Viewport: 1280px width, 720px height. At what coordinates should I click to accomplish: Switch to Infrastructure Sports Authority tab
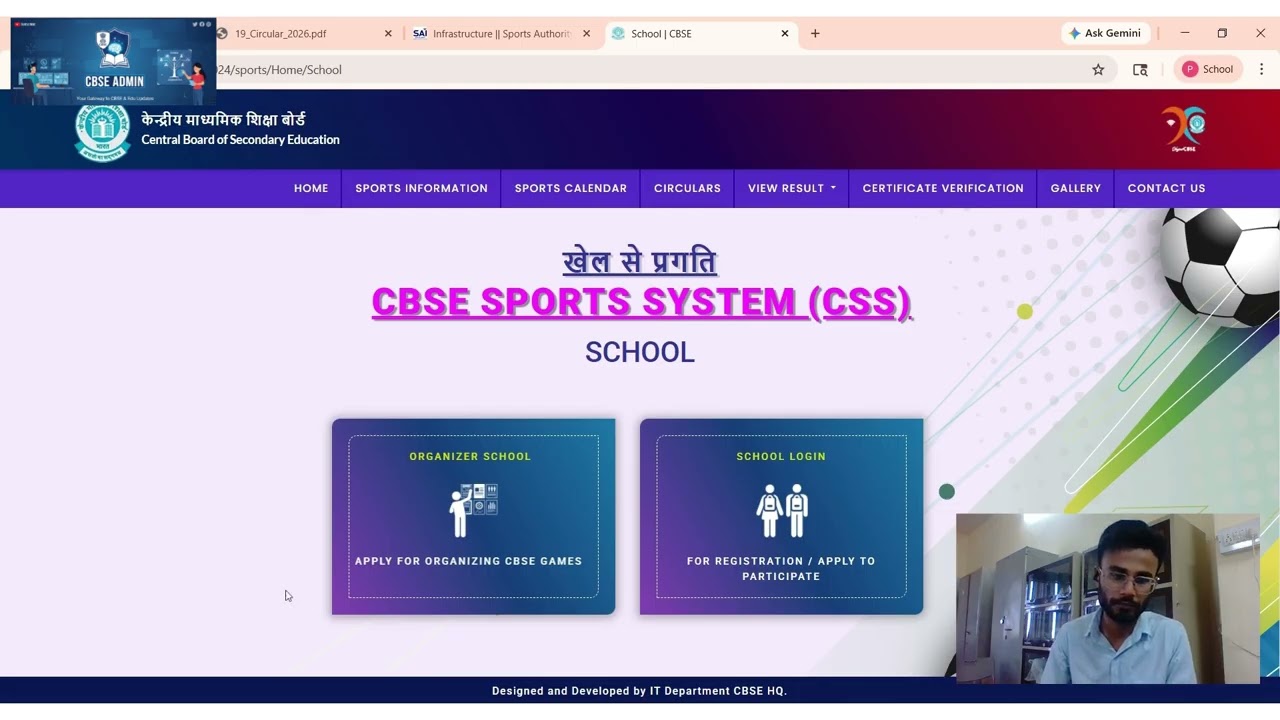pyautogui.click(x=501, y=33)
